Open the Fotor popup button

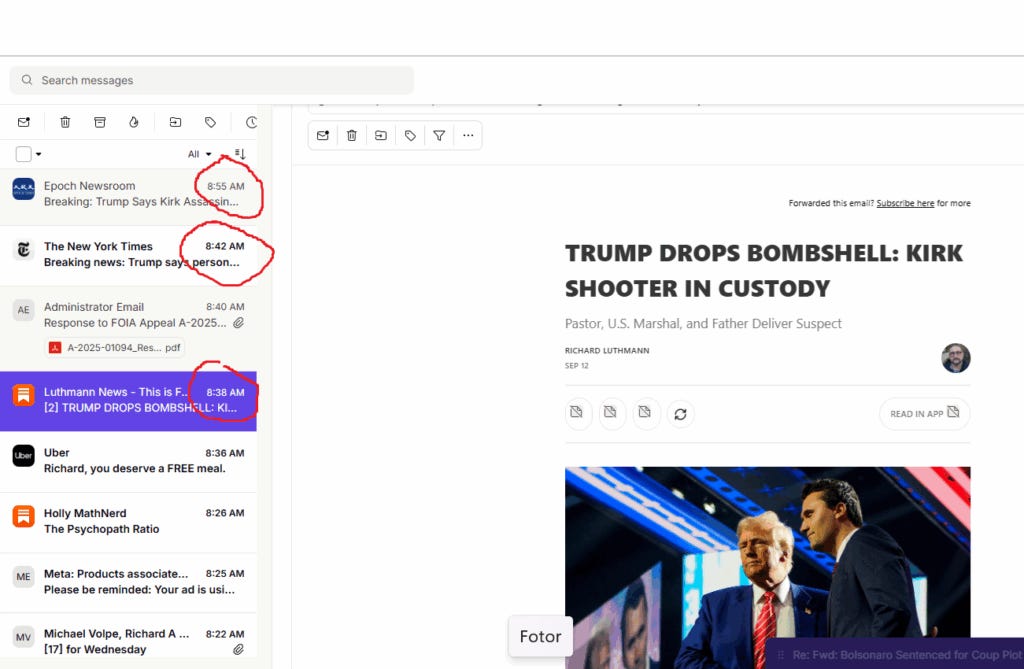coord(540,636)
